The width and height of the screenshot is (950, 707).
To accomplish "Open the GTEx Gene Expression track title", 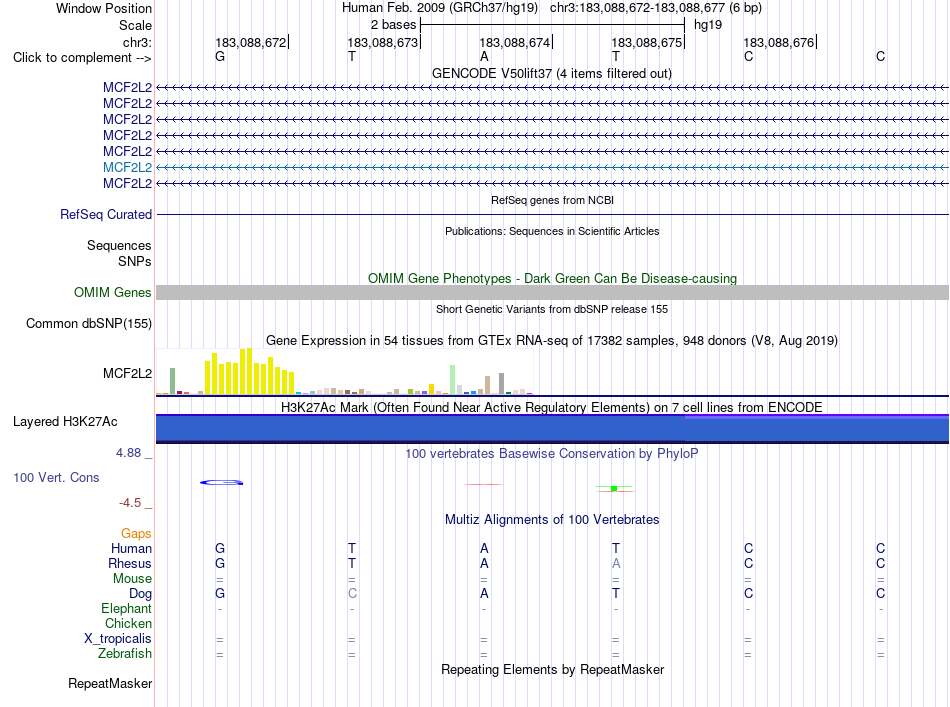I will click(x=552, y=340).
